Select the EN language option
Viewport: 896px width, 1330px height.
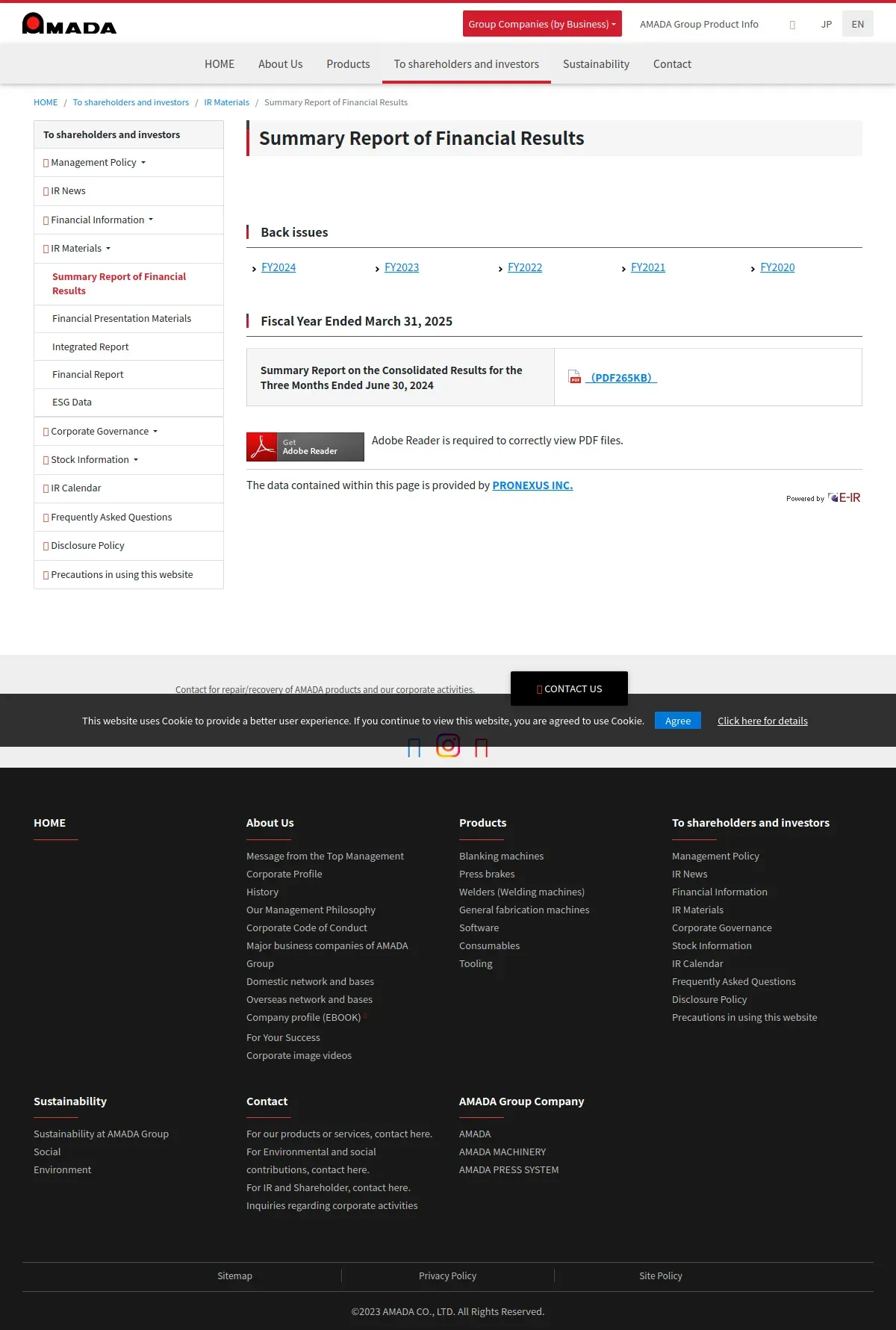click(x=858, y=24)
